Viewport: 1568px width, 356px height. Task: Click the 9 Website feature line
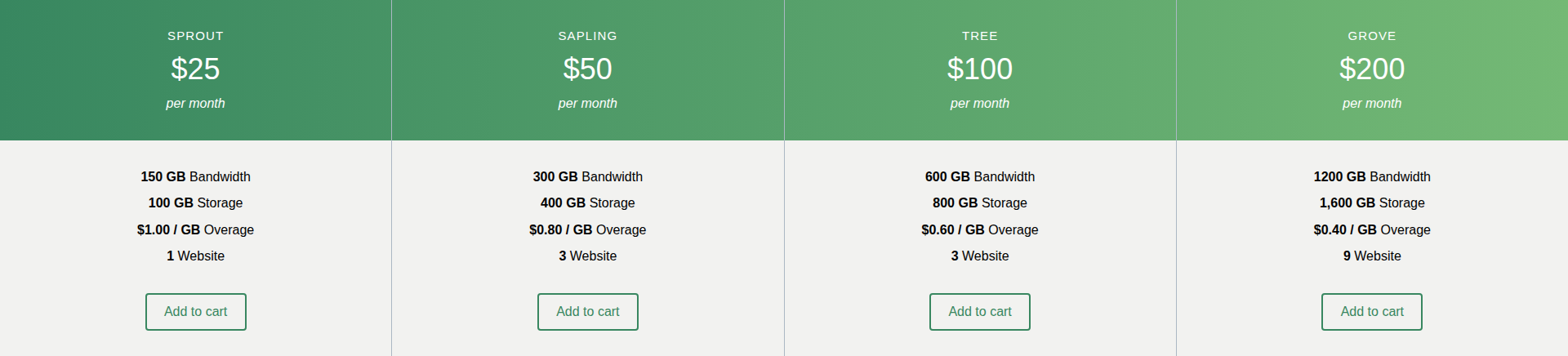coord(1372,256)
